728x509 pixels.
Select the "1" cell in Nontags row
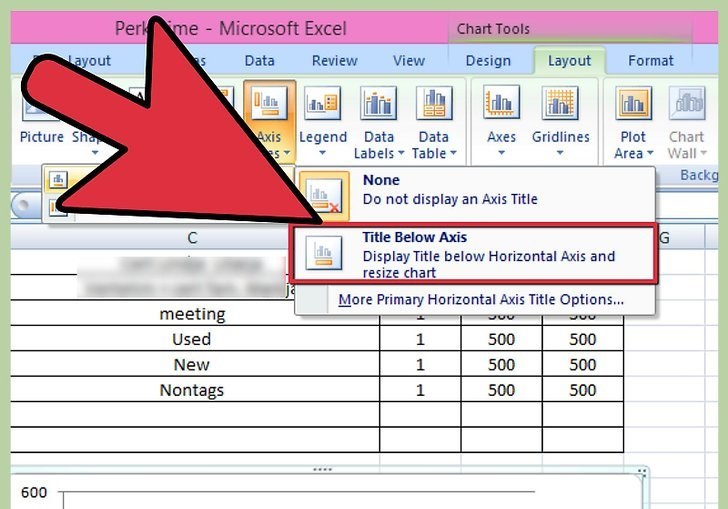pos(420,390)
